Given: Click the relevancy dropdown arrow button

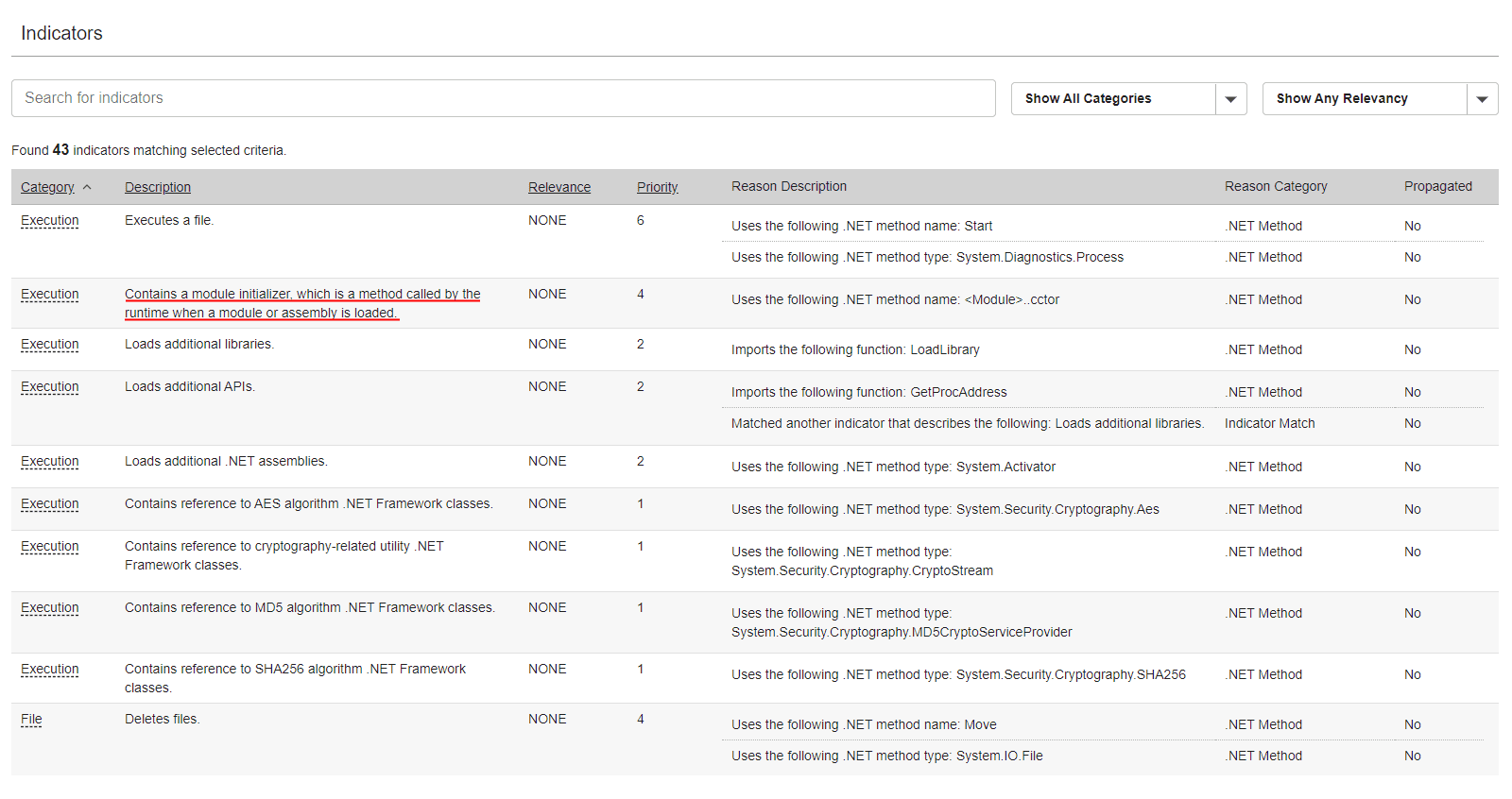Looking at the screenshot, I should coord(1482,99).
